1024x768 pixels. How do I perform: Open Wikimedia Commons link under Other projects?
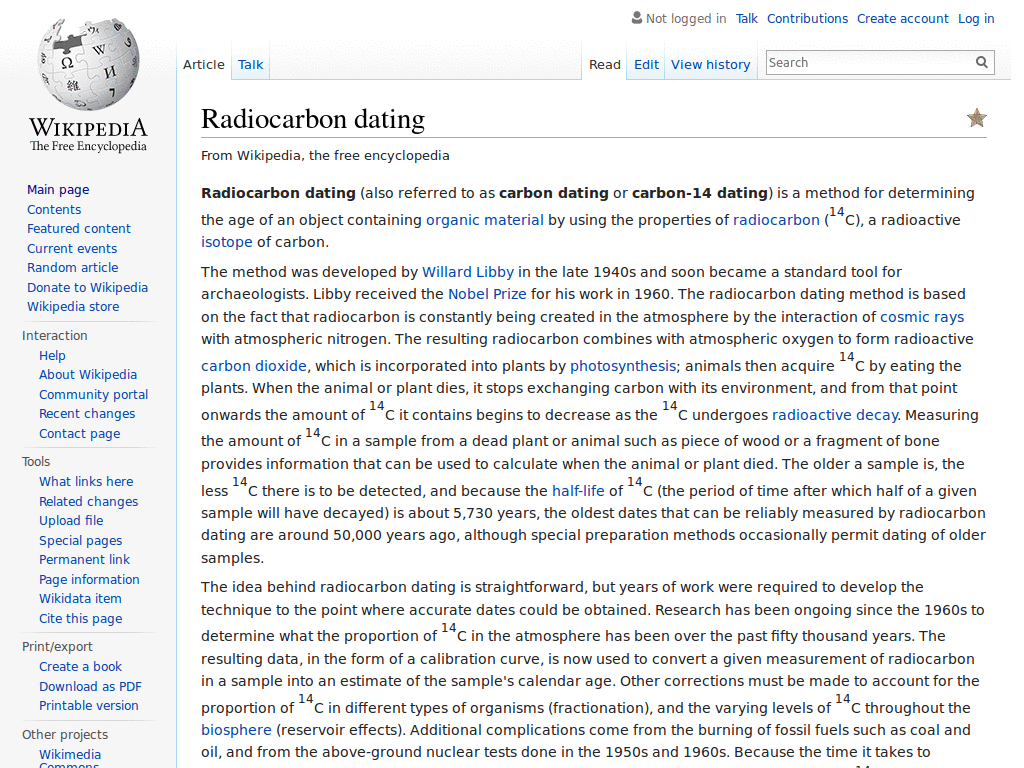click(x=70, y=759)
